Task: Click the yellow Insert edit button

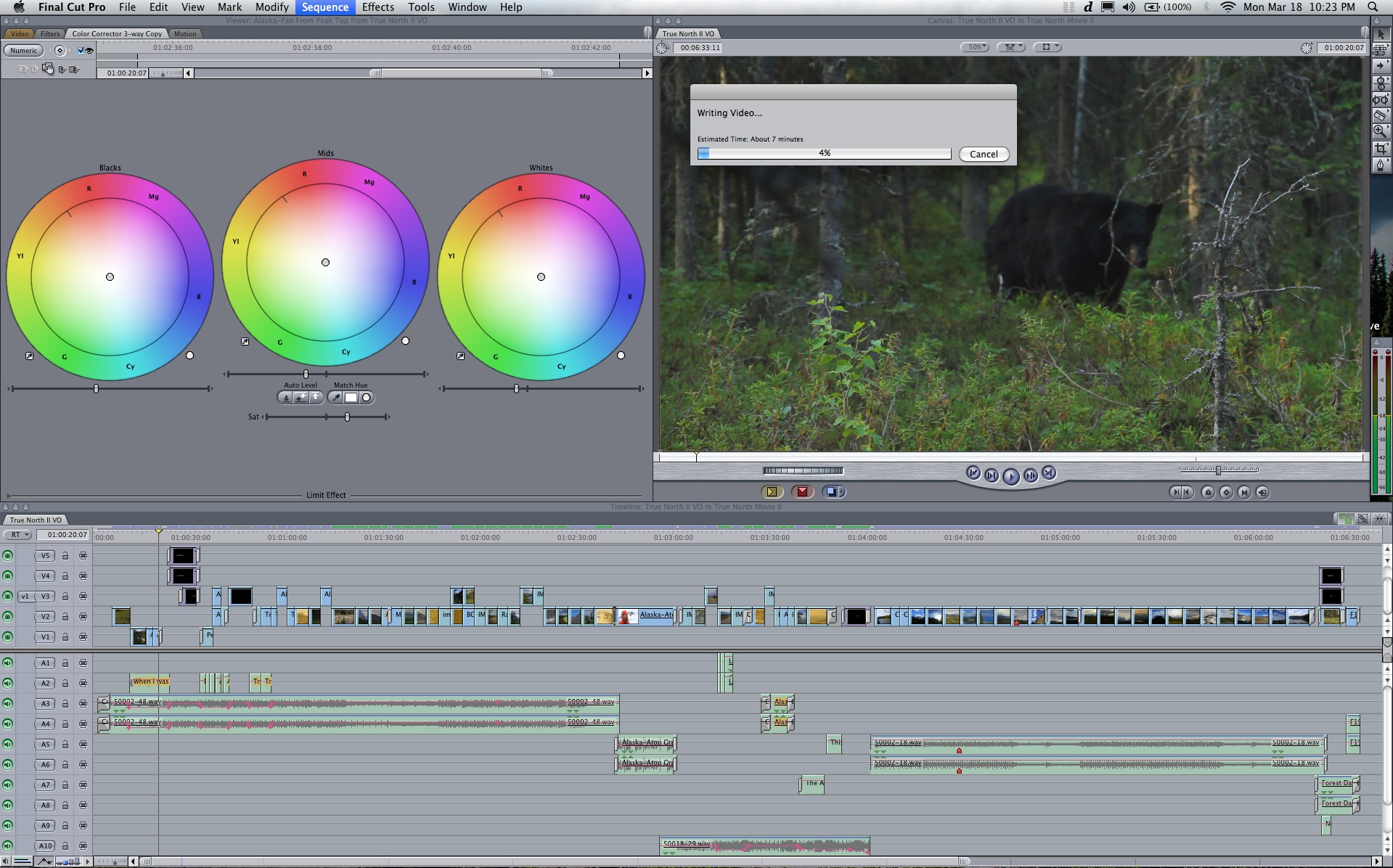Action: [772, 492]
